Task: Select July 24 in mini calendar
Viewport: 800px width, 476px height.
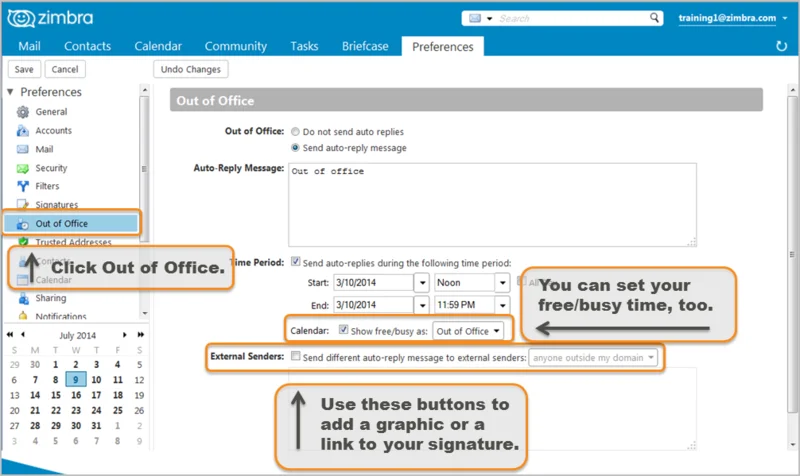Action: [x=96, y=410]
